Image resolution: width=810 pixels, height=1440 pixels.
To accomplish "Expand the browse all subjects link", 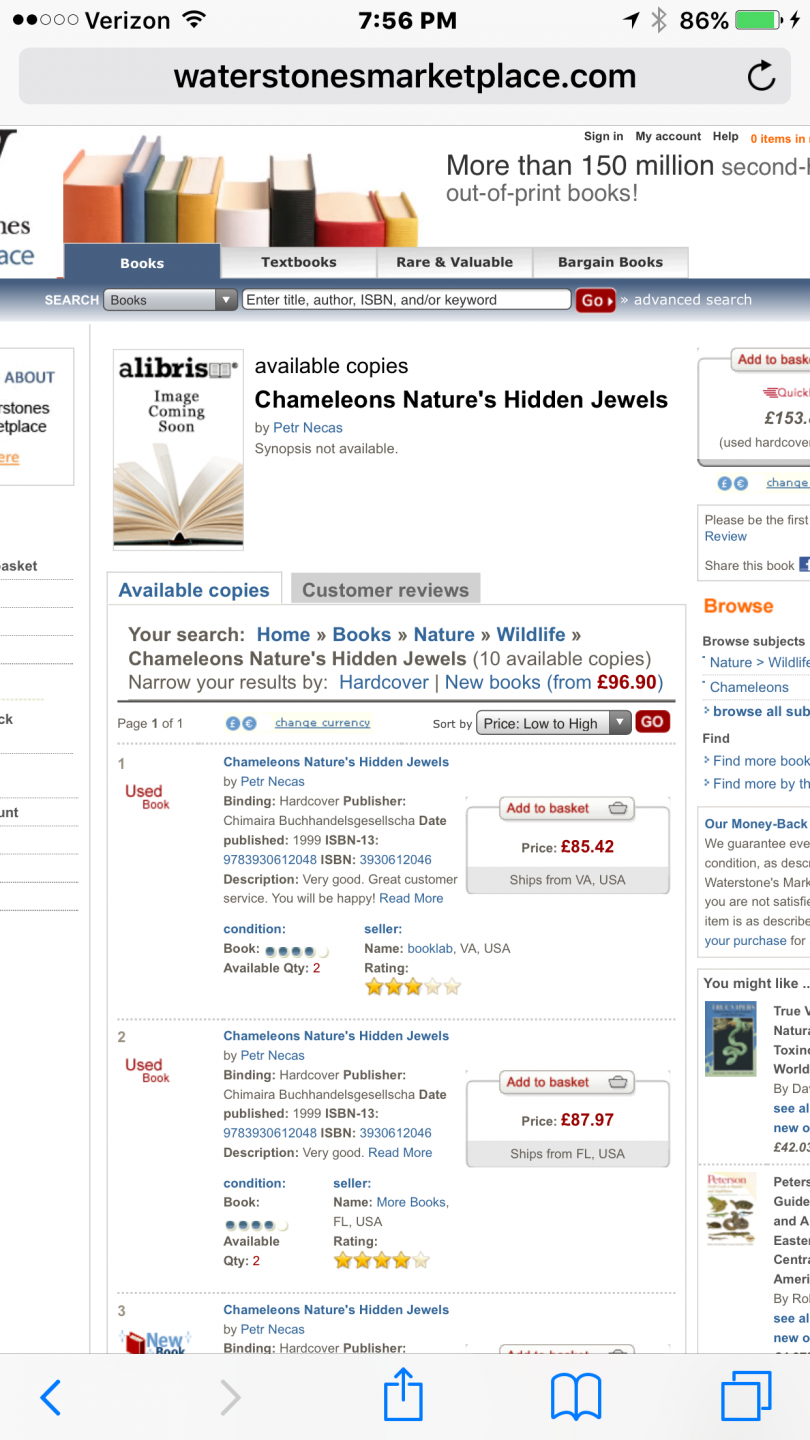I will (760, 711).
